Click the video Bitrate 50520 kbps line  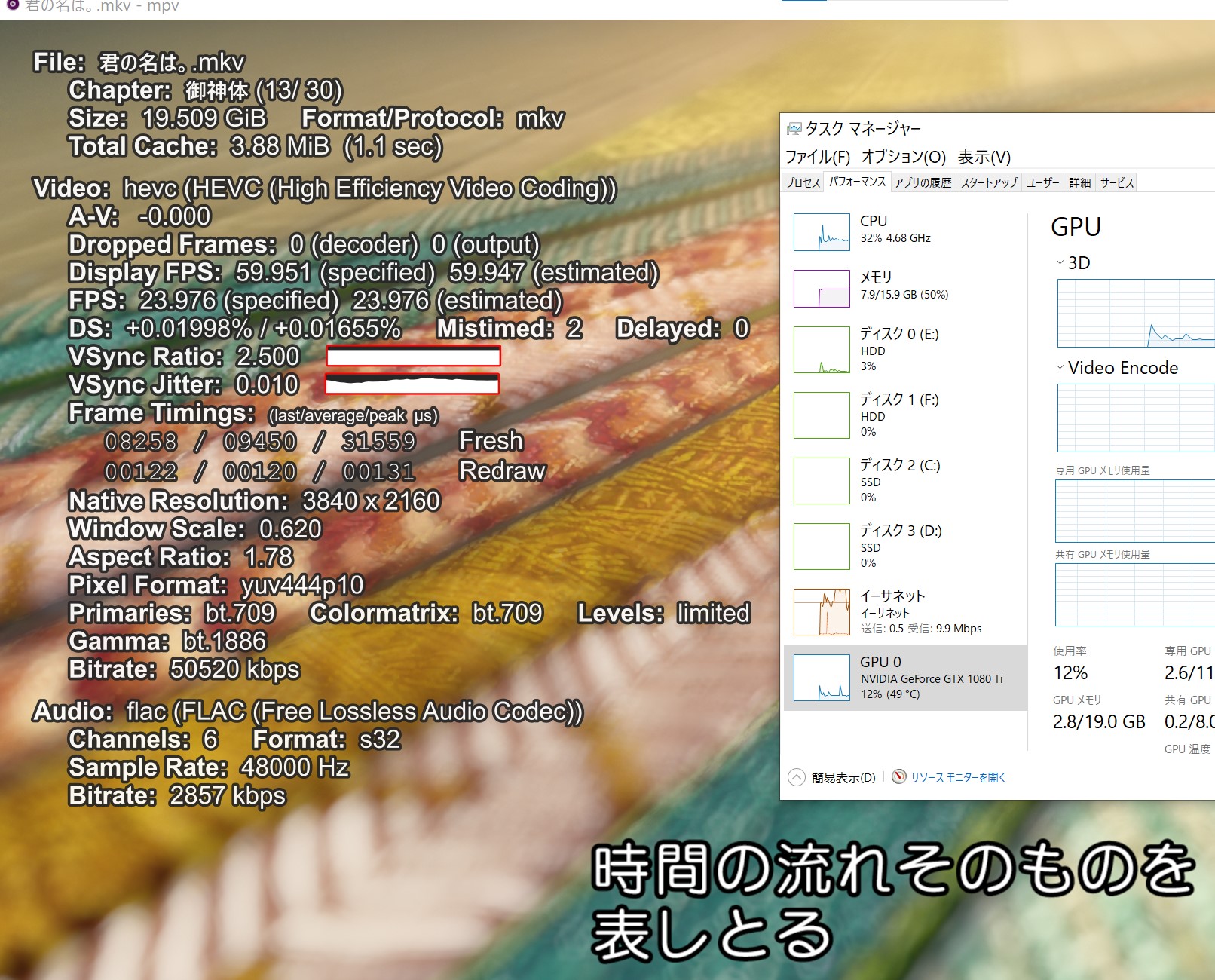185,669
